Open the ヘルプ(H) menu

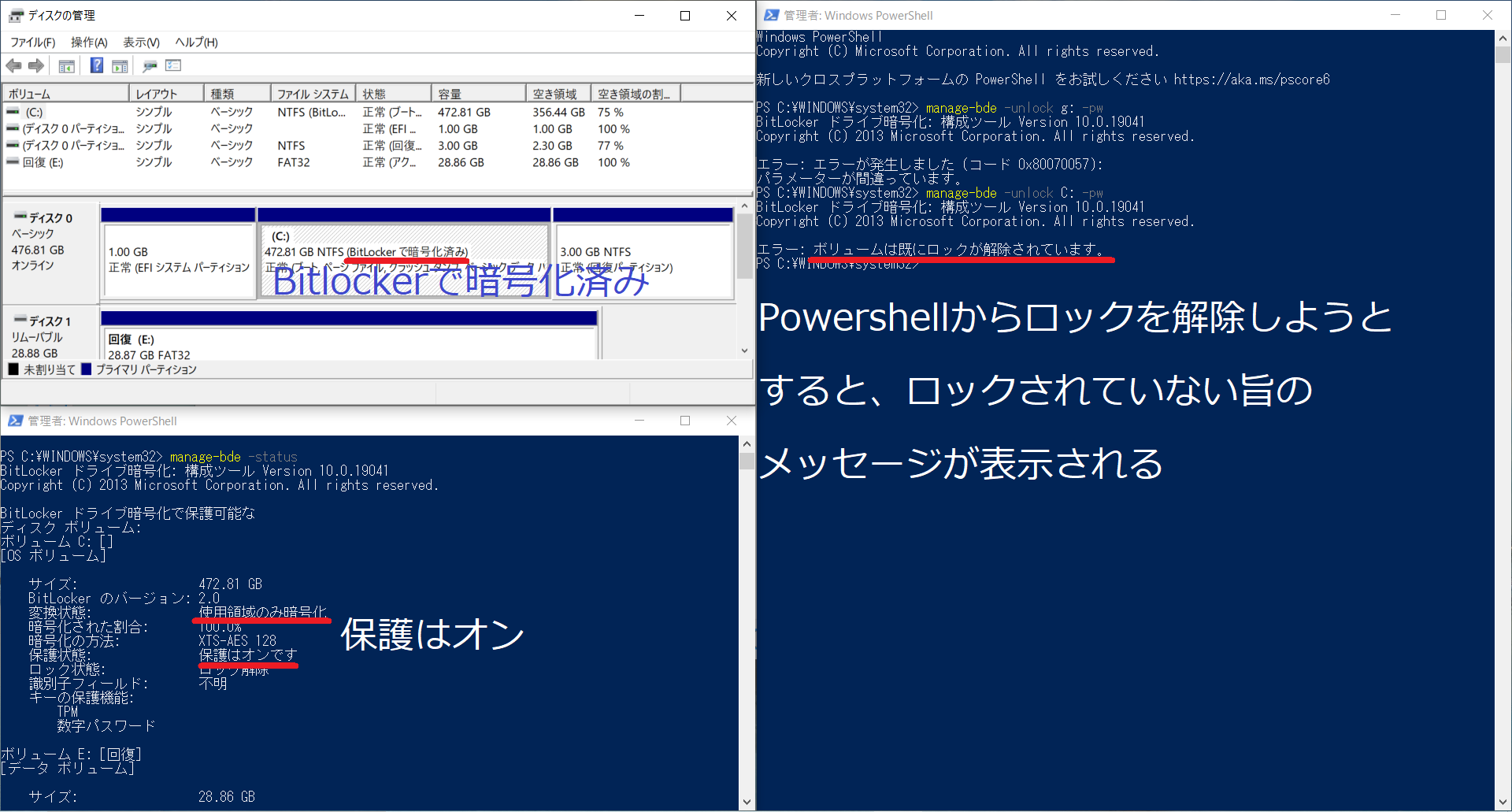pos(196,42)
